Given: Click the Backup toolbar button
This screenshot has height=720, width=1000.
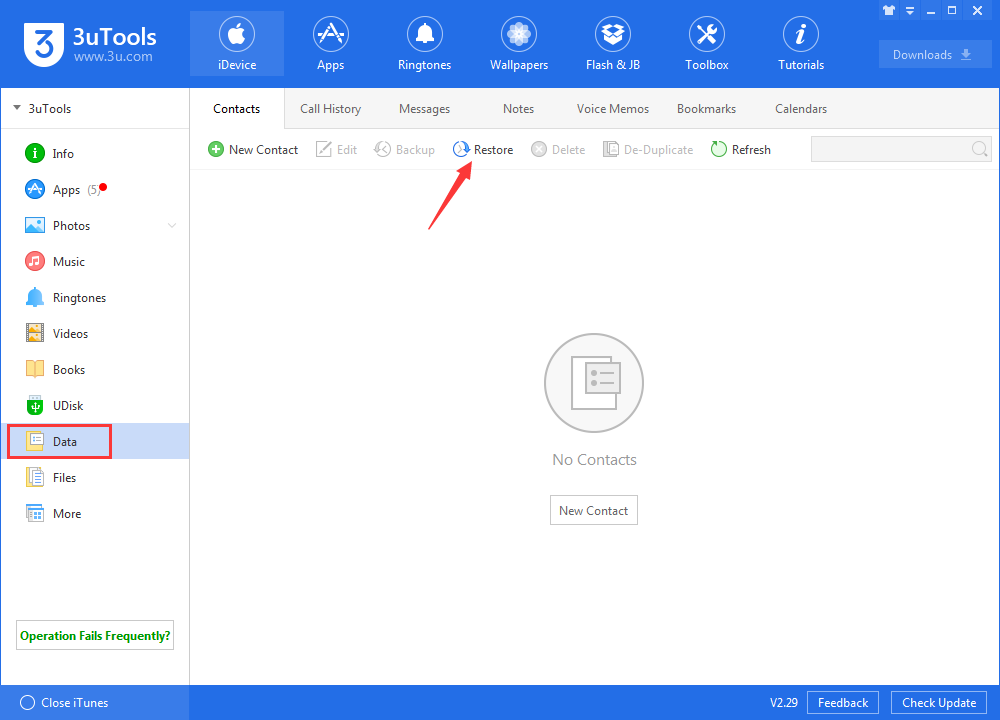Looking at the screenshot, I should coord(404,149).
